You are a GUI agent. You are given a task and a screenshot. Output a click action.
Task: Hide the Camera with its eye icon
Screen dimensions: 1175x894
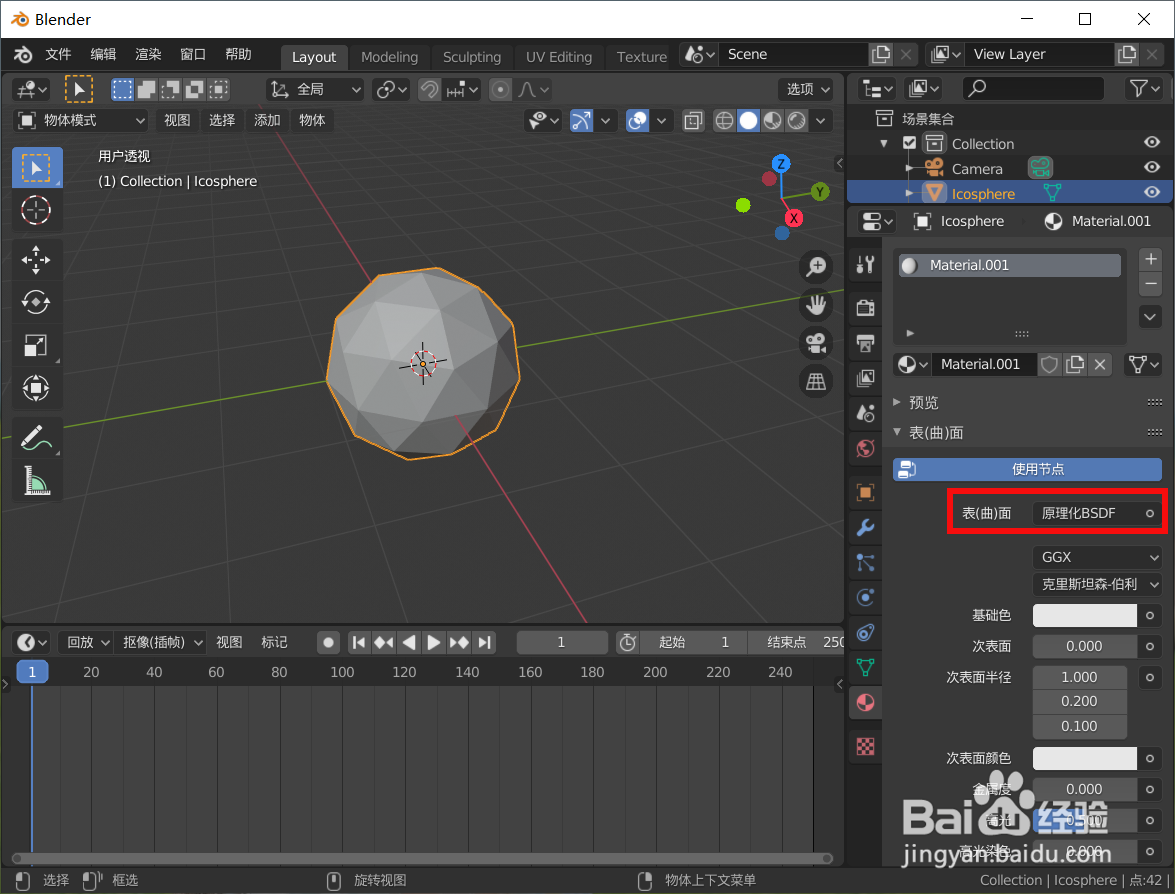(1152, 167)
